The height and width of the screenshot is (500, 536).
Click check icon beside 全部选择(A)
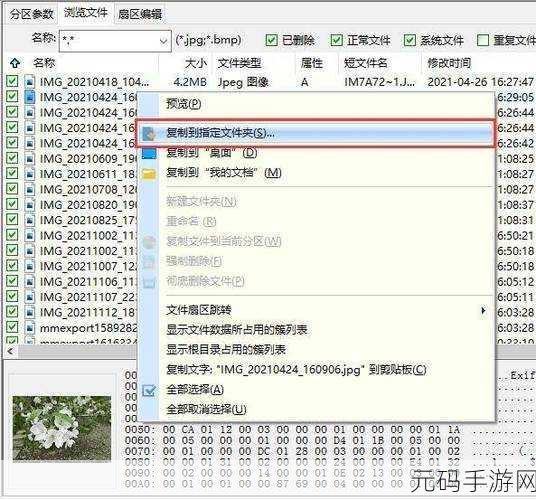pyautogui.click(x=149, y=390)
